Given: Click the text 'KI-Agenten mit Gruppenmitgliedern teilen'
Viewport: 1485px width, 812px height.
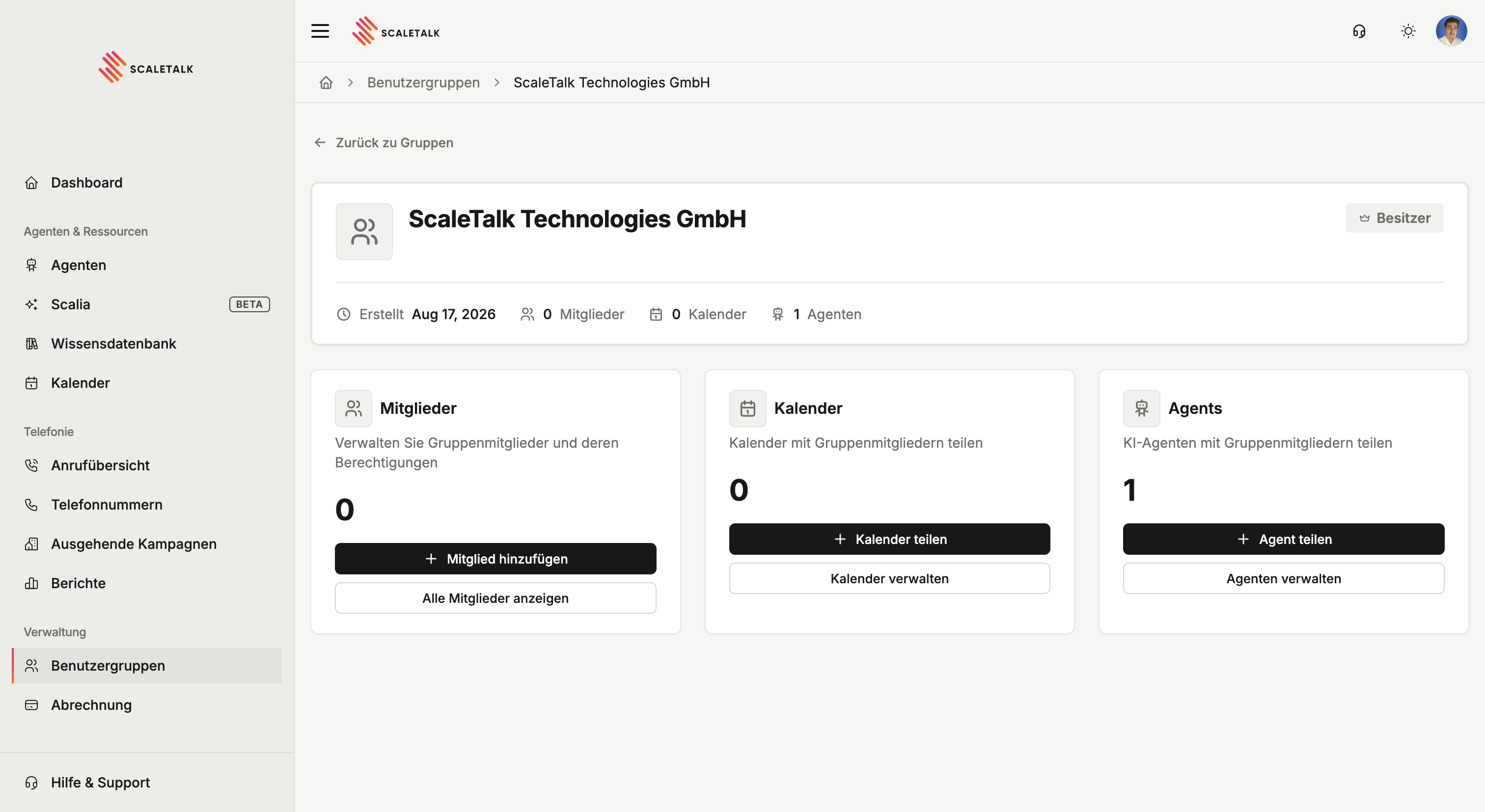Looking at the screenshot, I should tap(1257, 443).
